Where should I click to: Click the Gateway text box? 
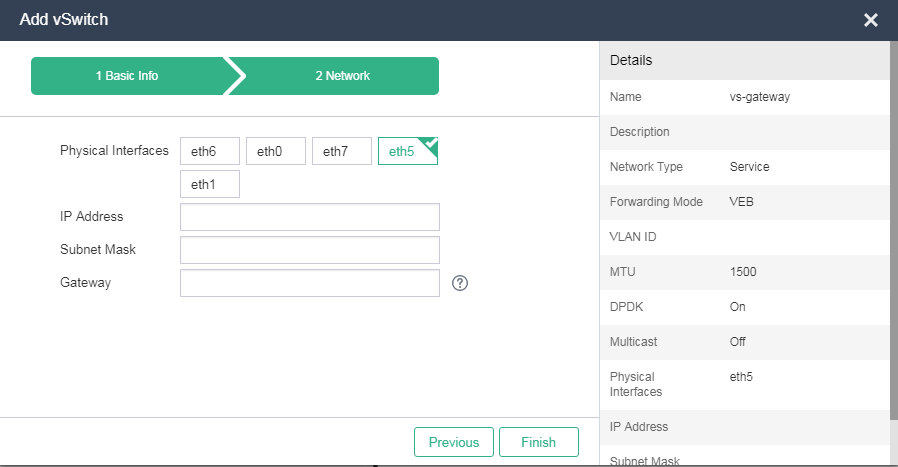coord(310,283)
